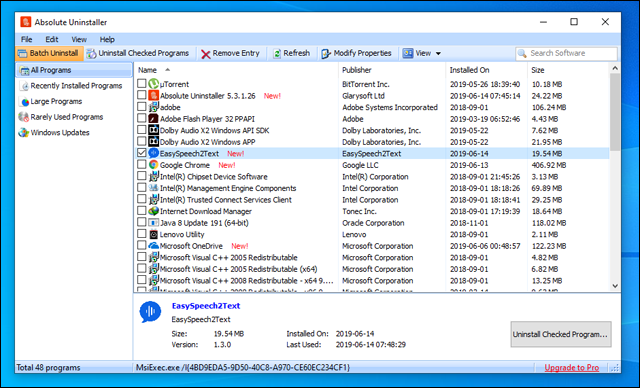Check the µTorrent checkbox
Screen dimensions: 640x388
pyautogui.click(x=142, y=84)
